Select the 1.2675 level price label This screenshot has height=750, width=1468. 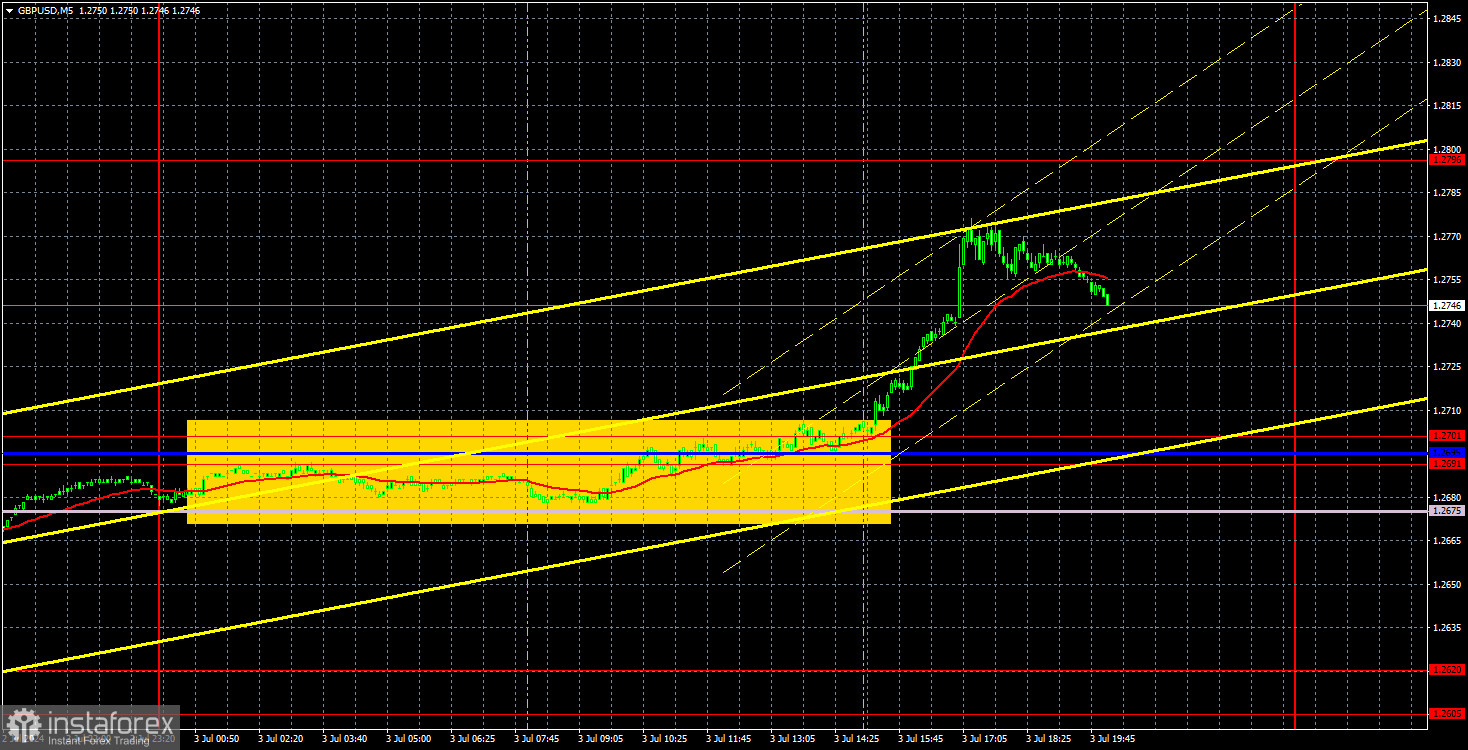[1447, 511]
